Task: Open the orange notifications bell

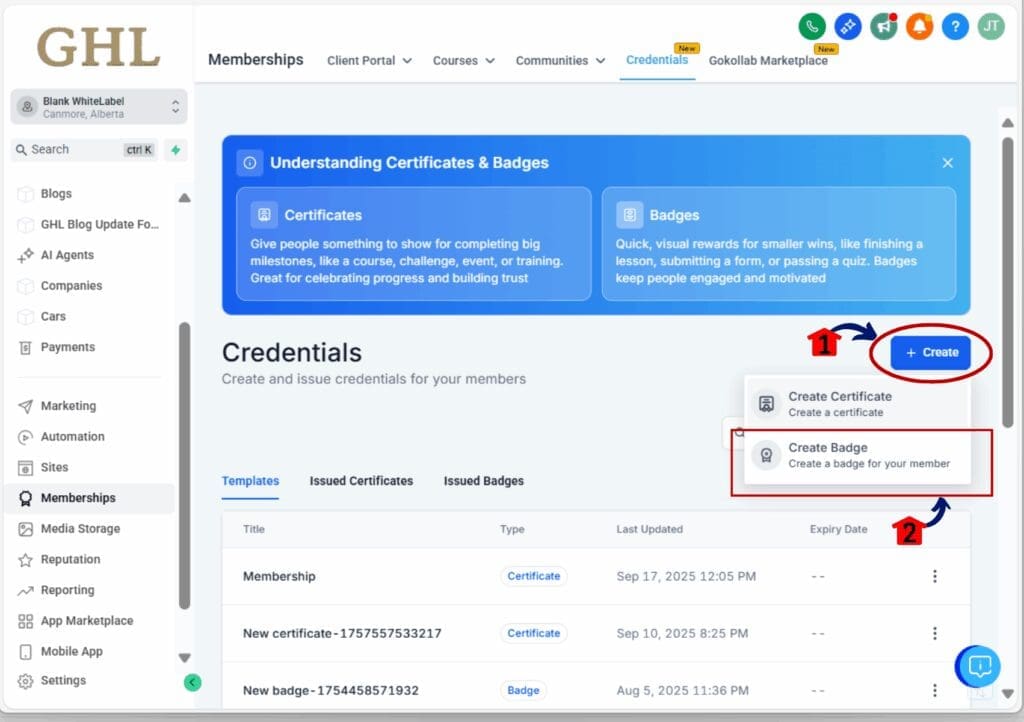Action: click(919, 26)
